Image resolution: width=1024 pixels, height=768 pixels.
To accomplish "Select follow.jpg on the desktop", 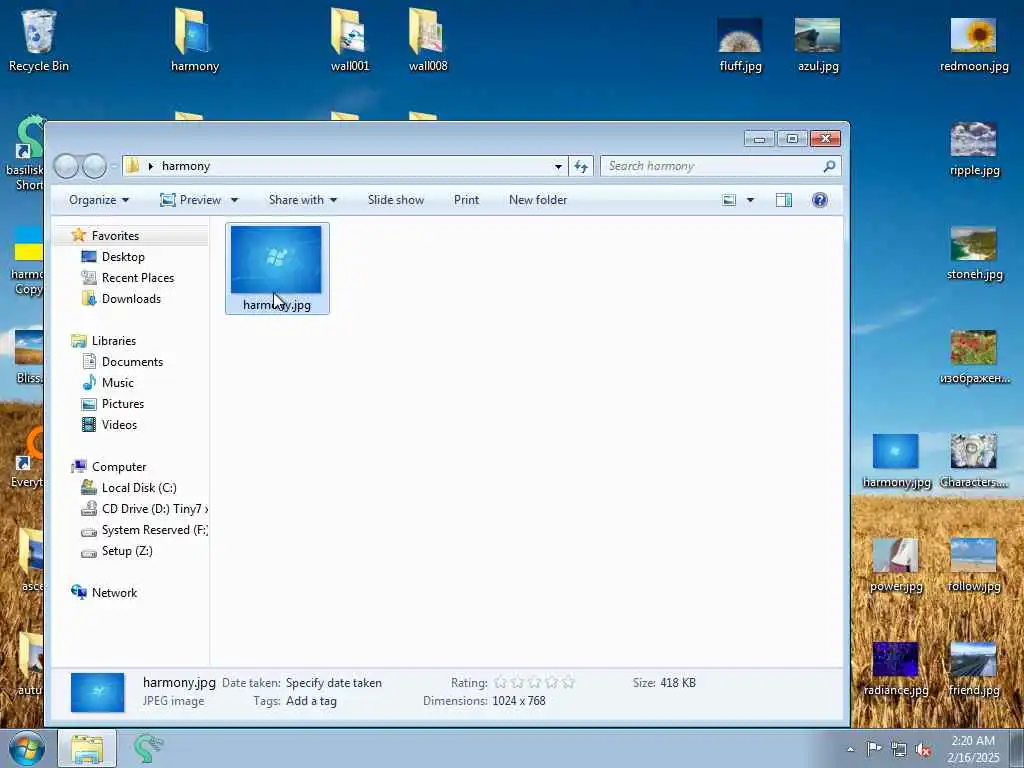I will 974,566.
